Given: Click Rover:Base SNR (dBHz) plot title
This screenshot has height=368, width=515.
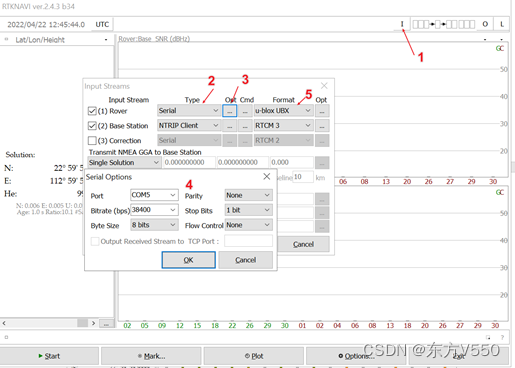Looking at the screenshot, I should [154, 39].
